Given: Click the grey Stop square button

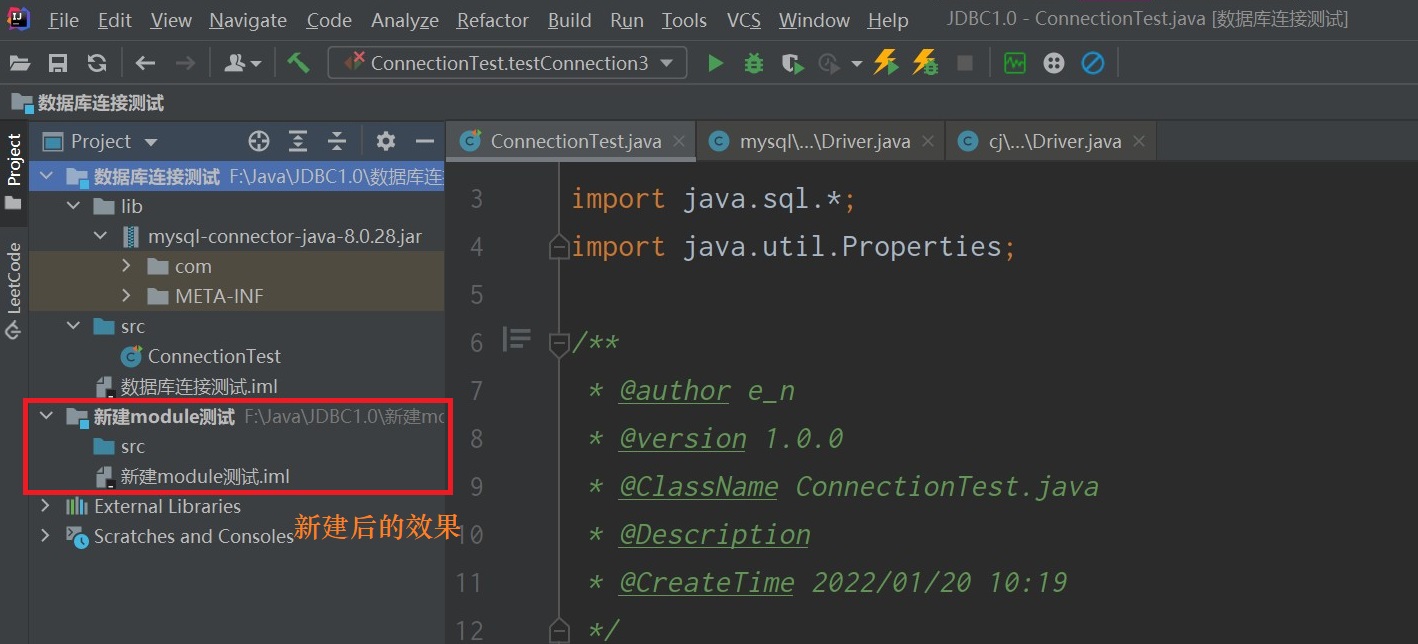Looking at the screenshot, I should pyautogui.click(x=965, y=63).
